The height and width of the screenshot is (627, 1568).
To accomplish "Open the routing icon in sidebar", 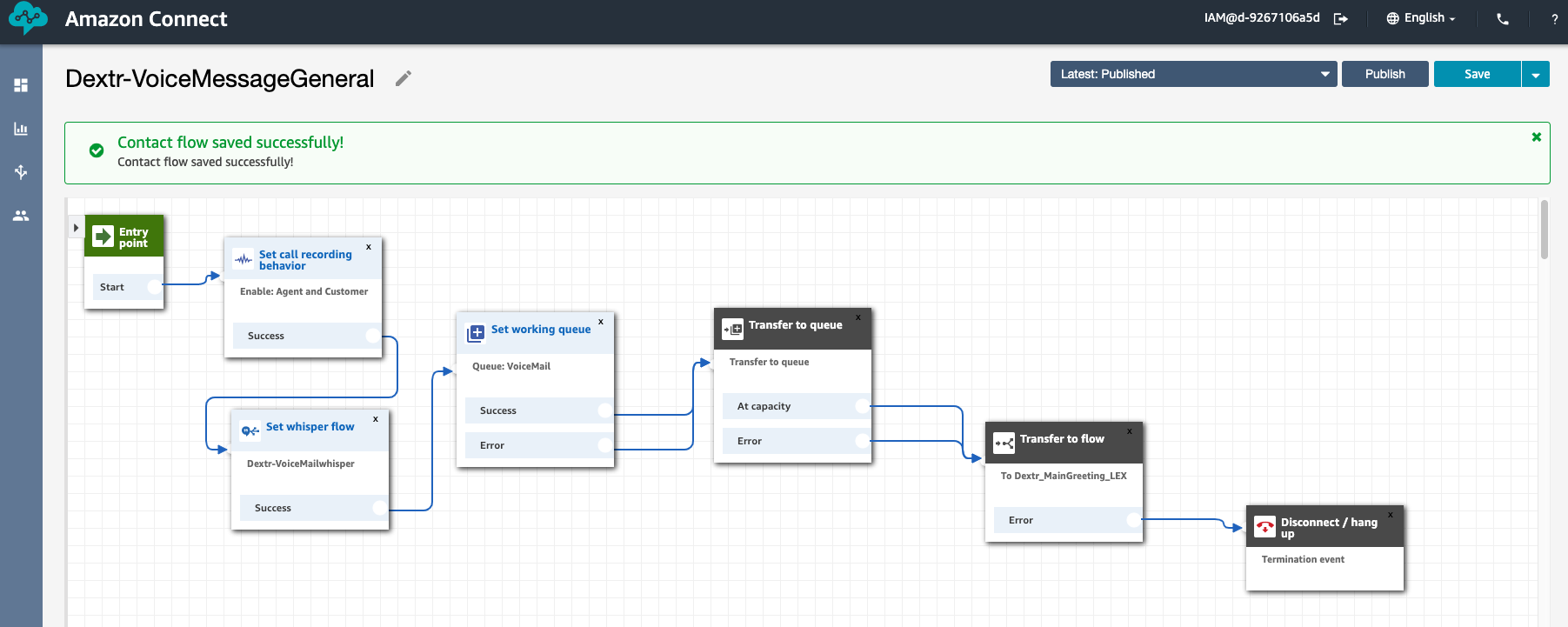I will coord(21,171).
